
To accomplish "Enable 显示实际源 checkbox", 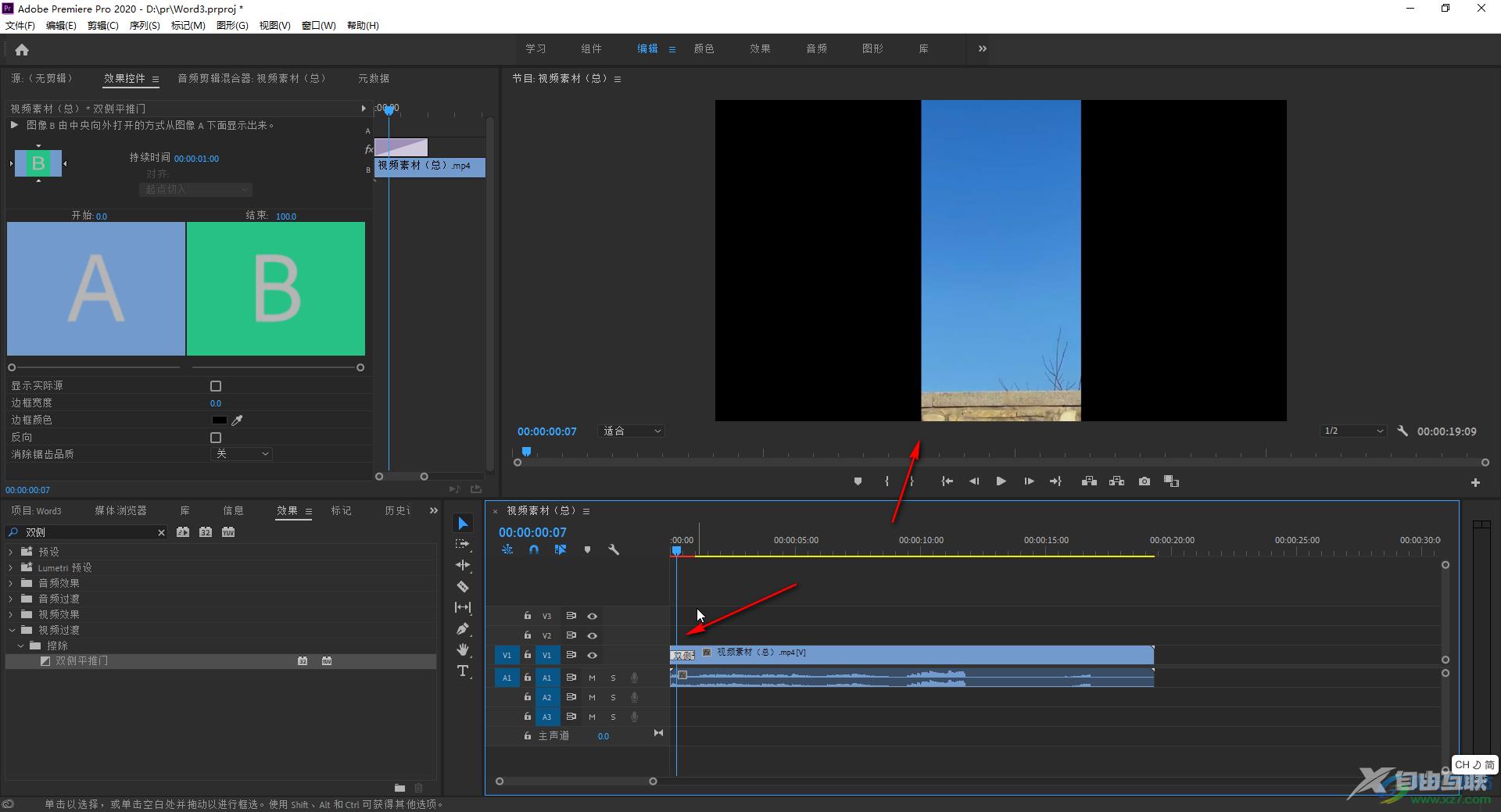I will pos(216,386).
